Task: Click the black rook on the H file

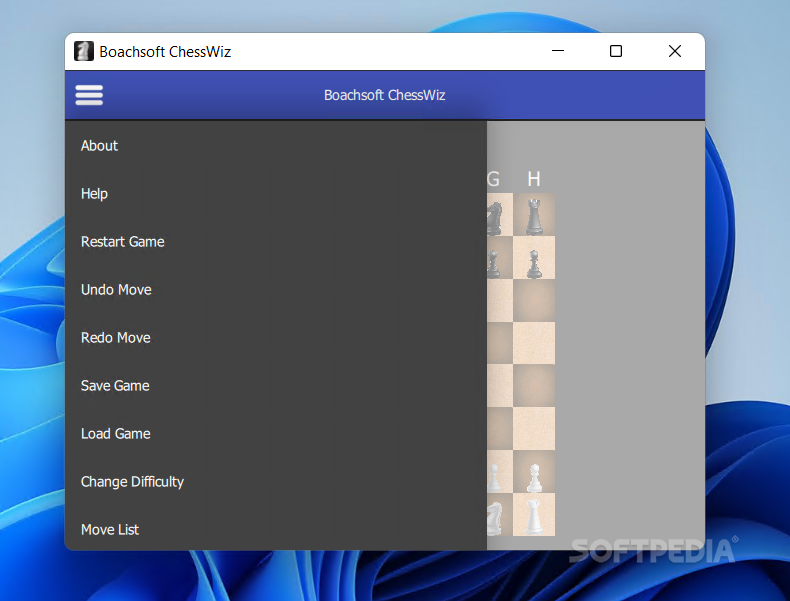Action: coord(534,216)
